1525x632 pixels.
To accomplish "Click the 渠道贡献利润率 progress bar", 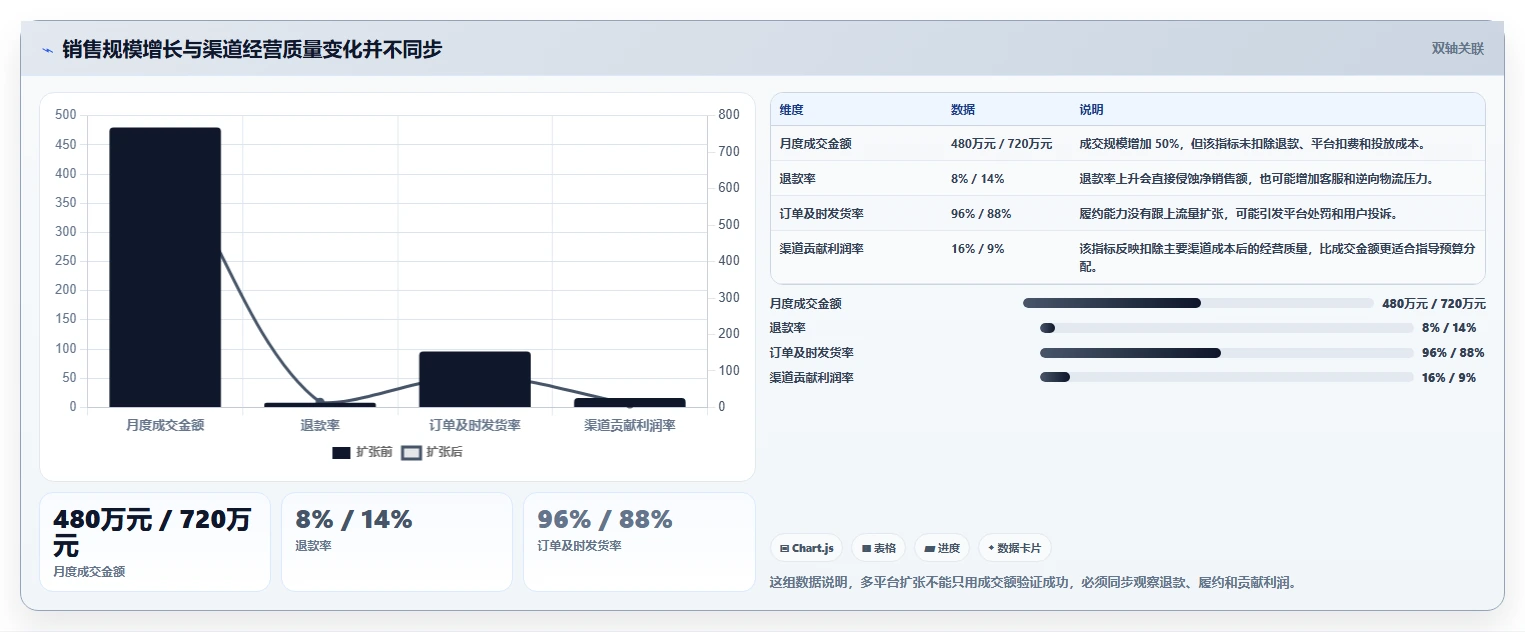I will pyautogui.click(x=1227, y=377).
